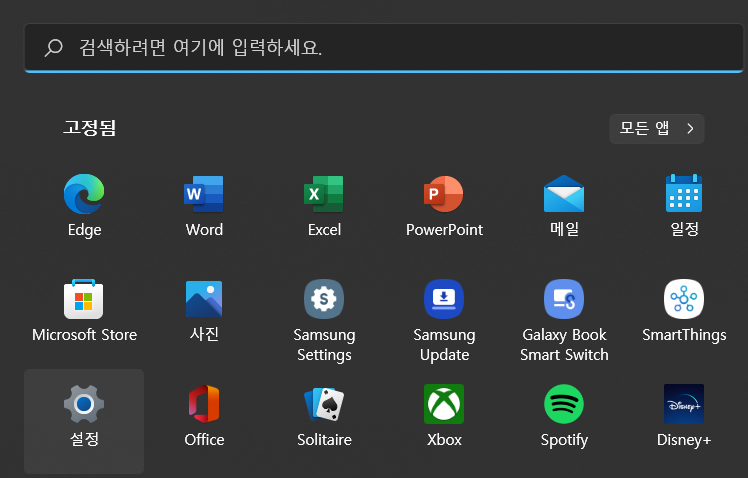Click the 모든 앱 button

click(656, 128)
